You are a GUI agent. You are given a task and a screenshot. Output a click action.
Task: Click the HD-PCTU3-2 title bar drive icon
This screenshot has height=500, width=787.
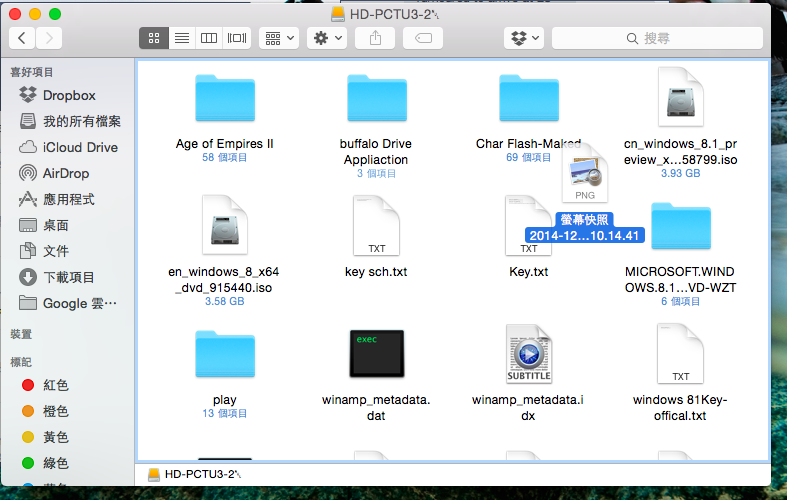338,14
